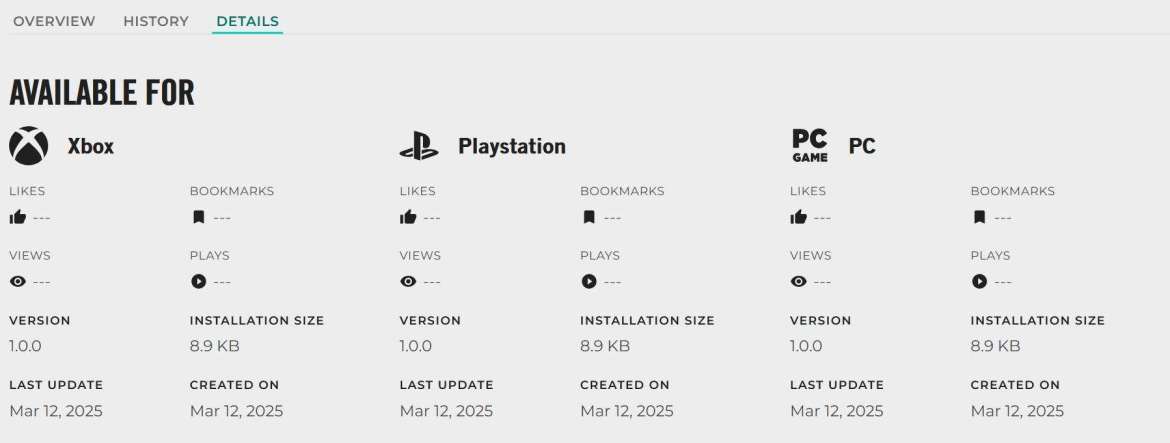Click the bookmark icon under Playstation

pos(588,217)
